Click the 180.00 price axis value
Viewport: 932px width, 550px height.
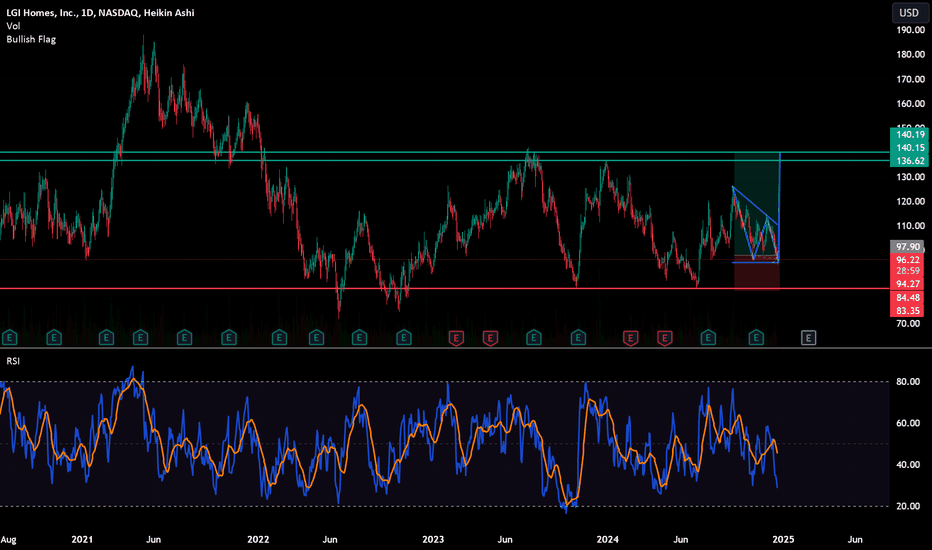click(911, 54)
